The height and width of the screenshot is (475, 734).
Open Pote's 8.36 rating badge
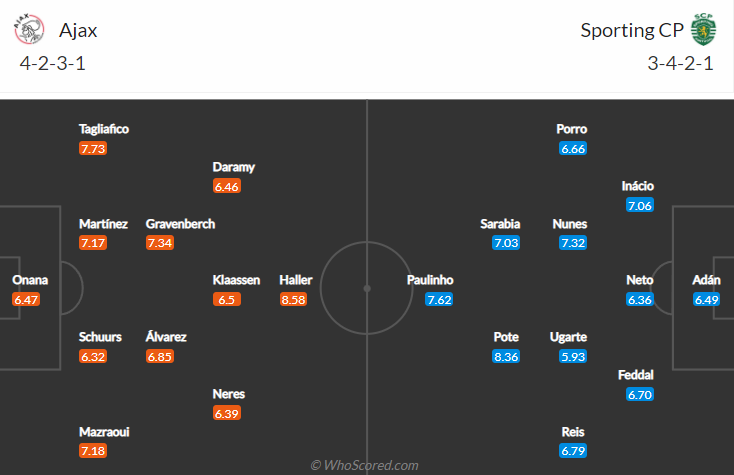pos(506,357)
